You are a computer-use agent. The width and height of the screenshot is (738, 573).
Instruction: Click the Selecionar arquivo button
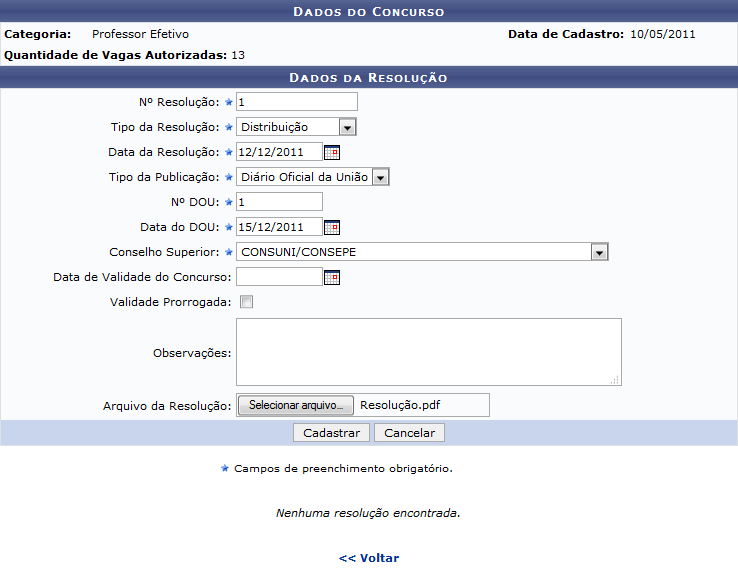click(295, 405)
